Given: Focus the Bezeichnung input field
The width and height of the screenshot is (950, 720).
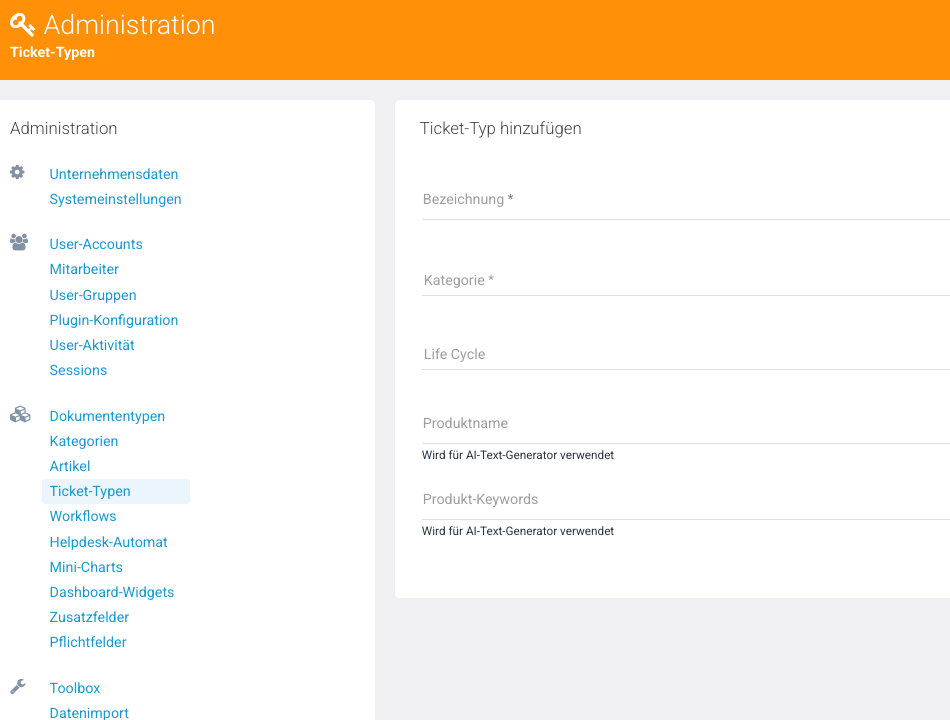Looking at the screenshot, I should [686, 200].
